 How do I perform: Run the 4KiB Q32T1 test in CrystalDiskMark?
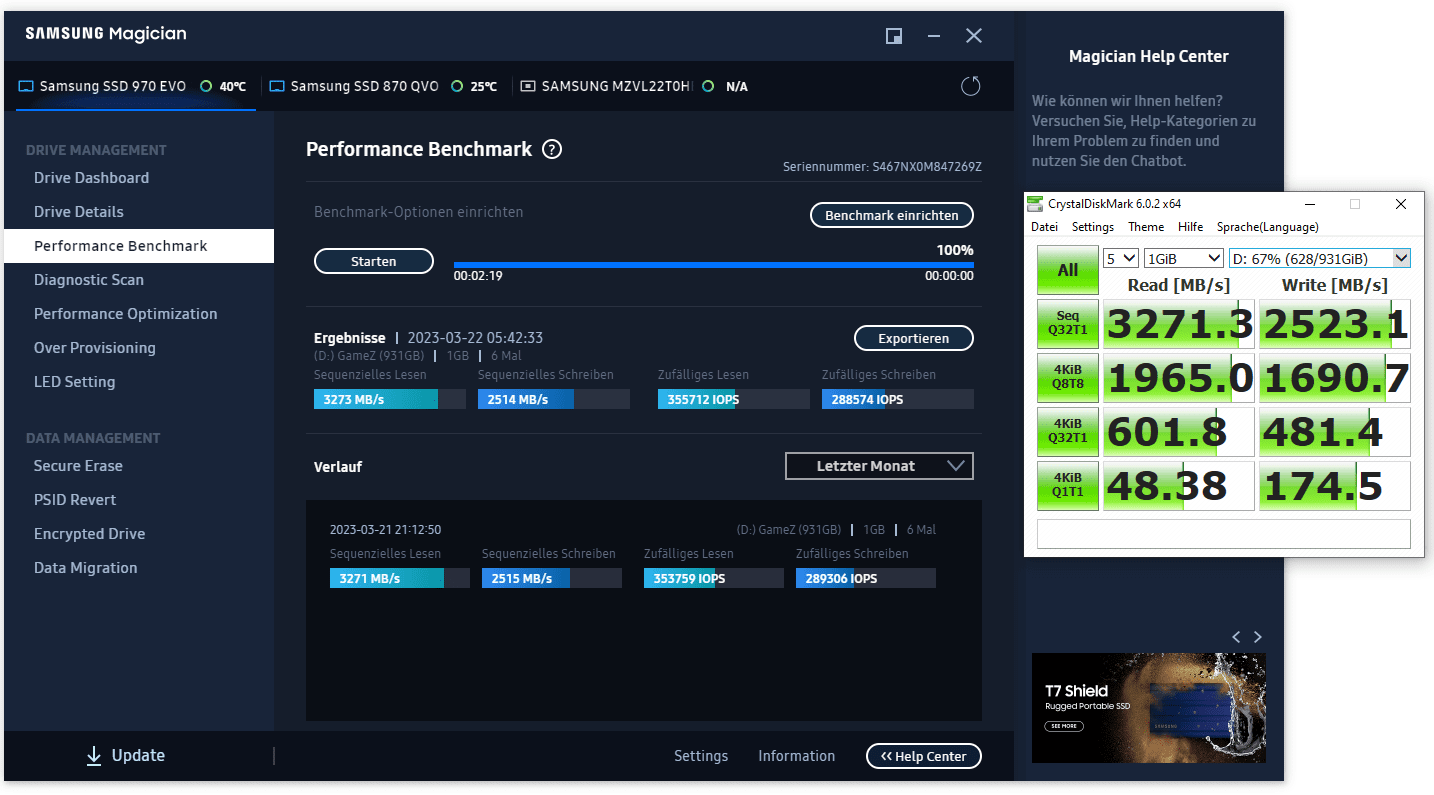click(x=1068, y=431)
